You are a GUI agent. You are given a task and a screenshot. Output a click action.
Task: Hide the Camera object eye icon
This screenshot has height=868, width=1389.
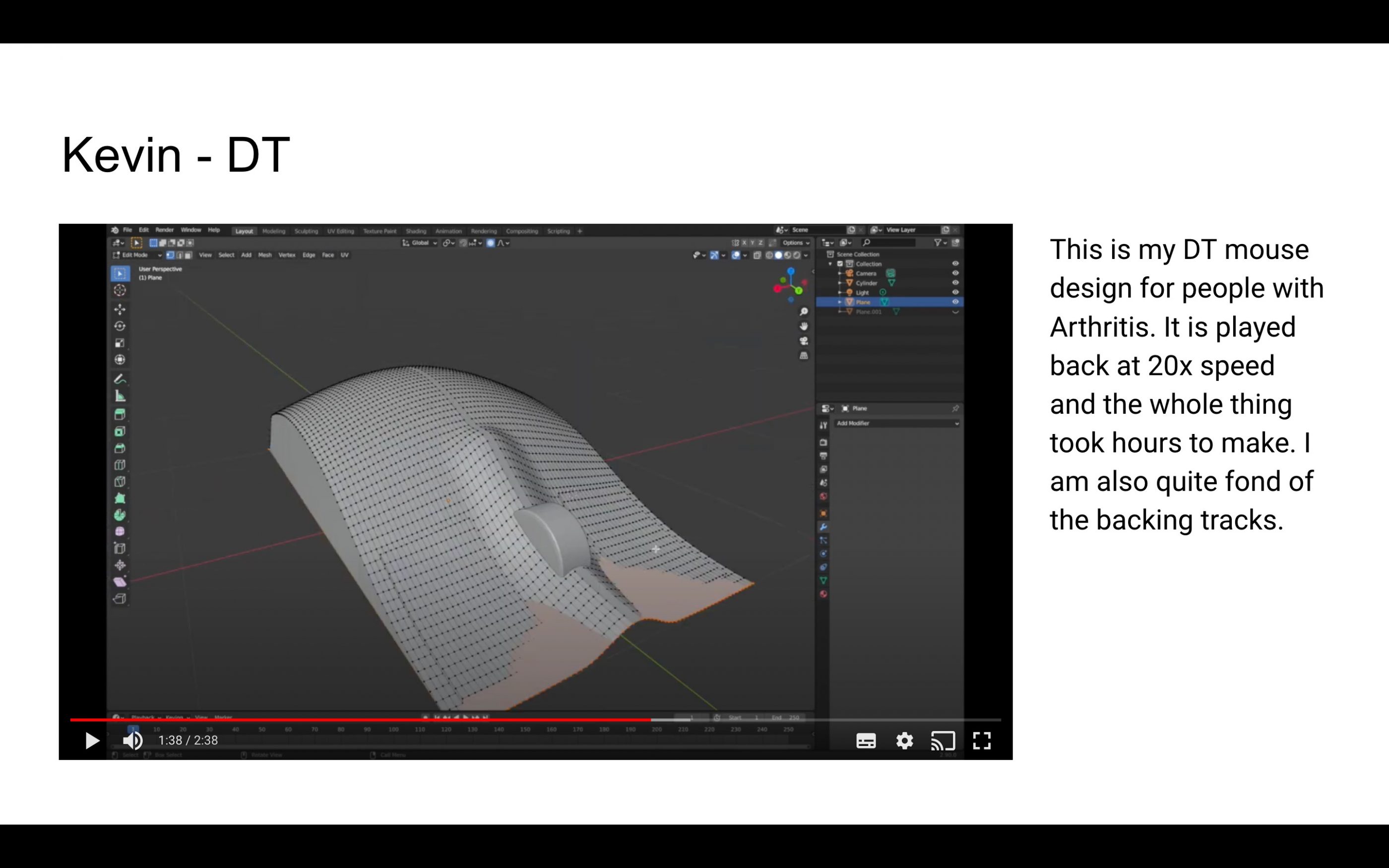coord(955,273)
